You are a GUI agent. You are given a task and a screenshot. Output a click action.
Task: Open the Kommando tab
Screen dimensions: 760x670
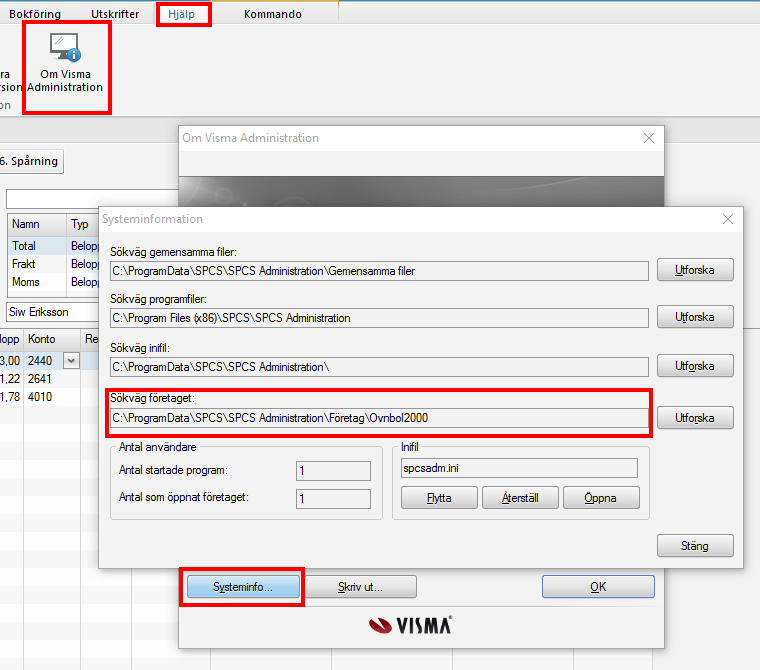pyautogui.click(x=272, y=14)
